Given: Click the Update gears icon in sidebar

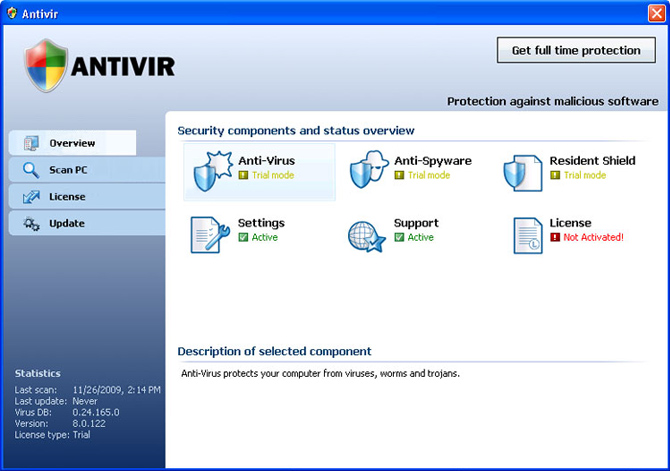Looking at the screenshot, I should (x=31, y=223).
